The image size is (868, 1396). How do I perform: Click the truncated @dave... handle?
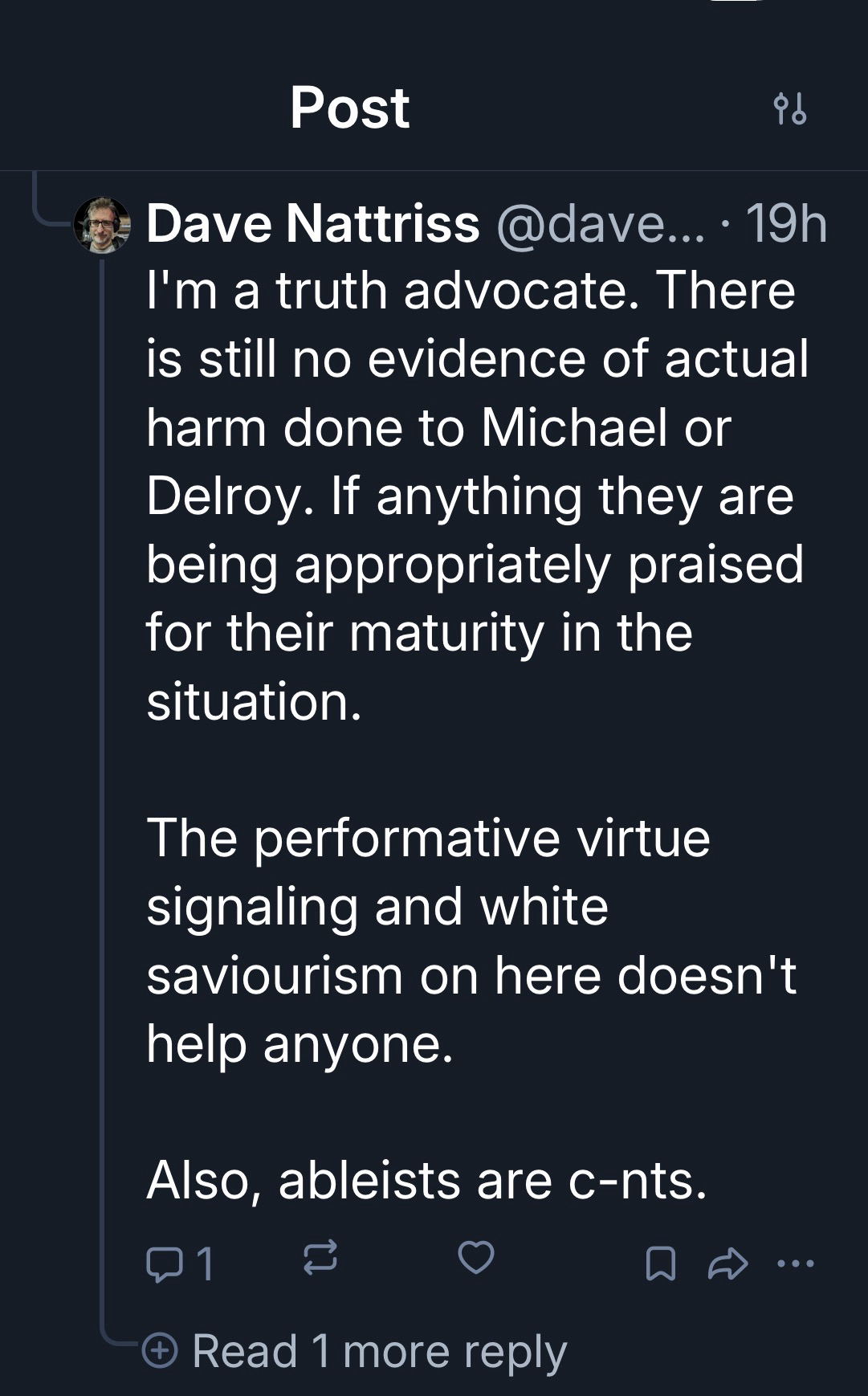coord(601,223)
